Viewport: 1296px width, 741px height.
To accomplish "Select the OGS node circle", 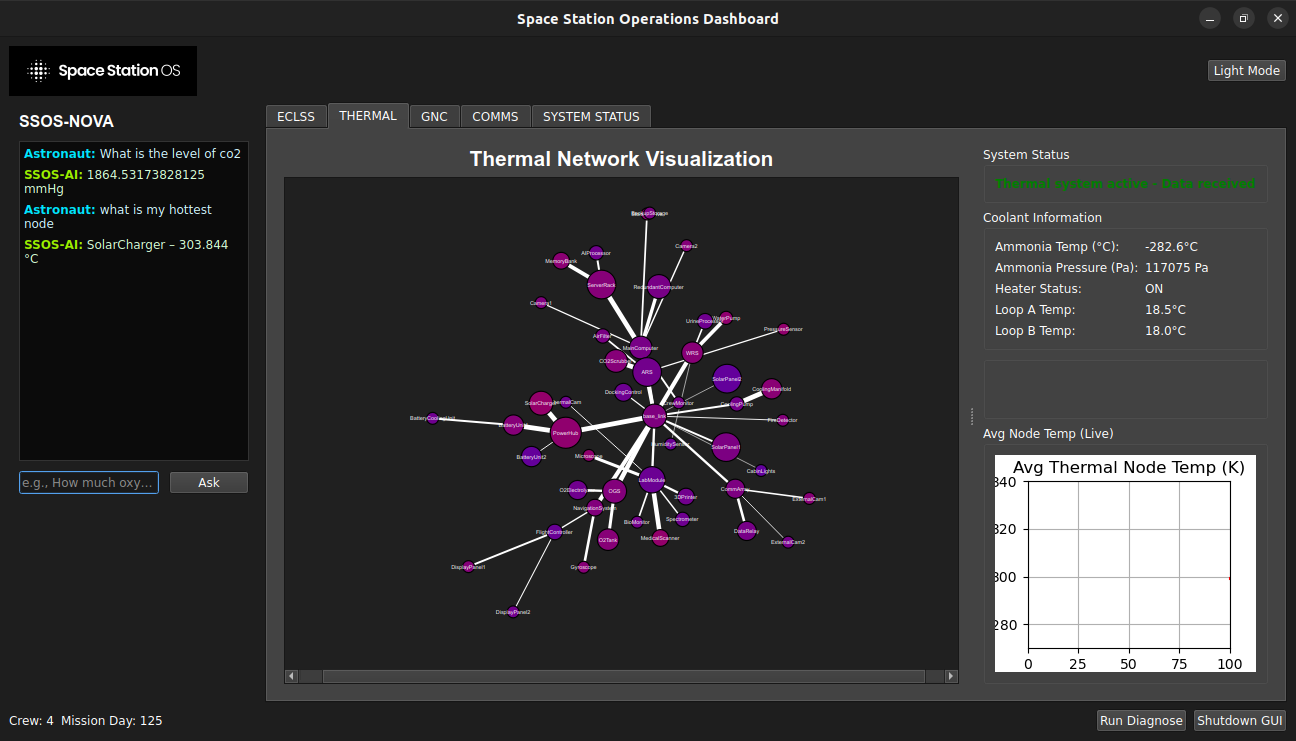I will [615, 491].
